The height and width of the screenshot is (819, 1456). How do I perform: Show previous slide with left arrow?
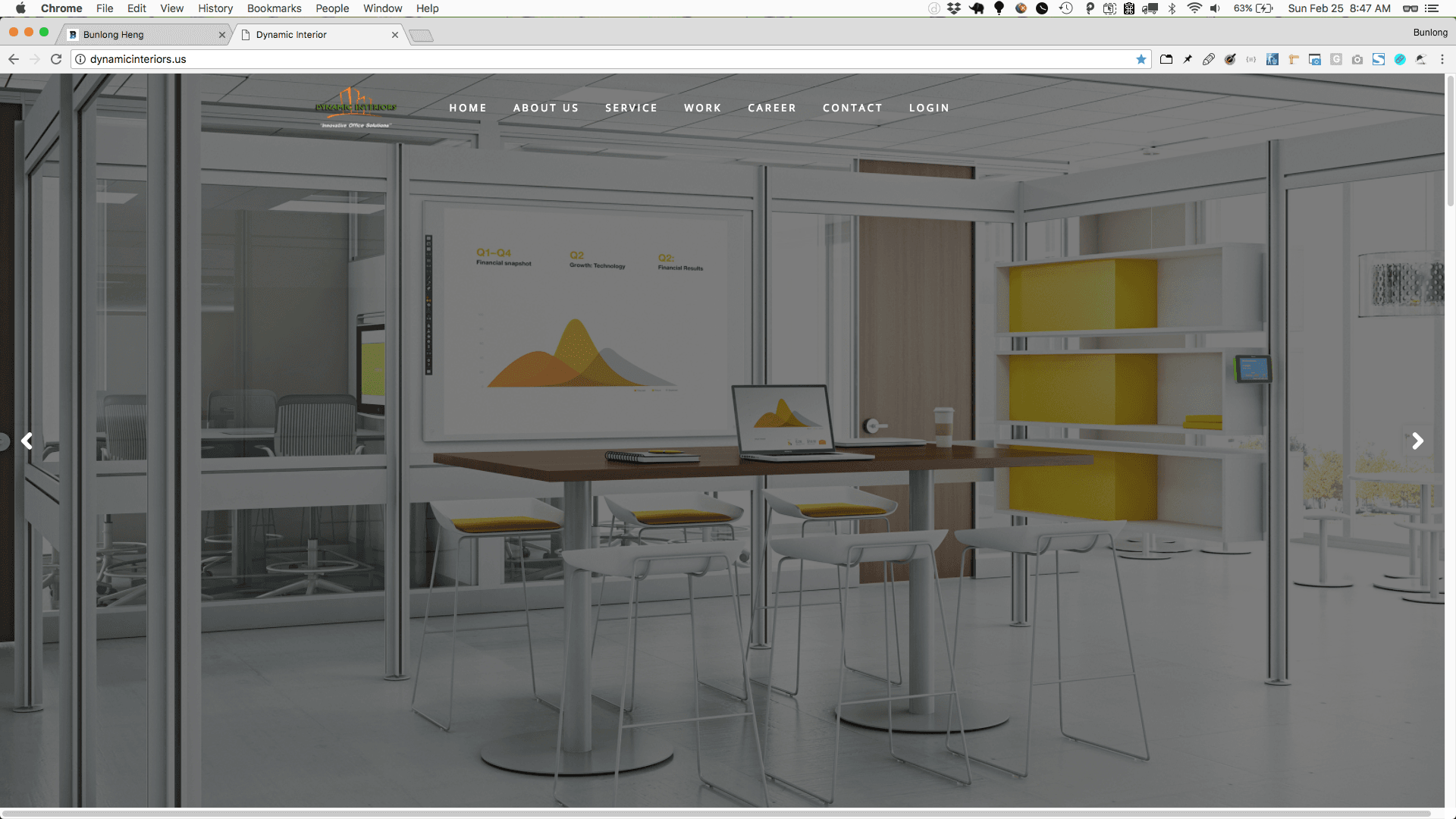click(27, 441)
